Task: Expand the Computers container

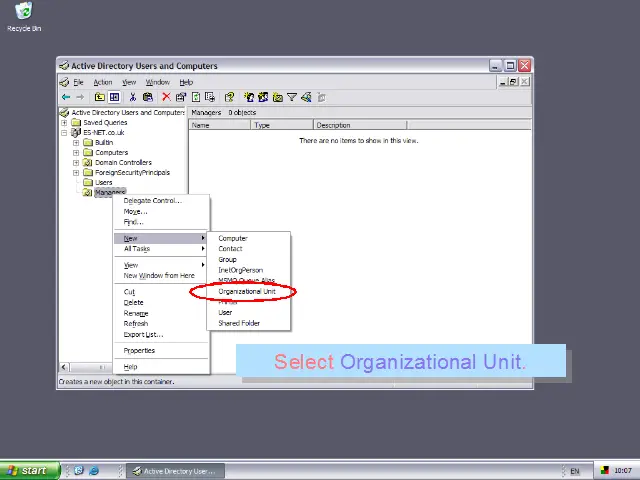Action: 76,153
